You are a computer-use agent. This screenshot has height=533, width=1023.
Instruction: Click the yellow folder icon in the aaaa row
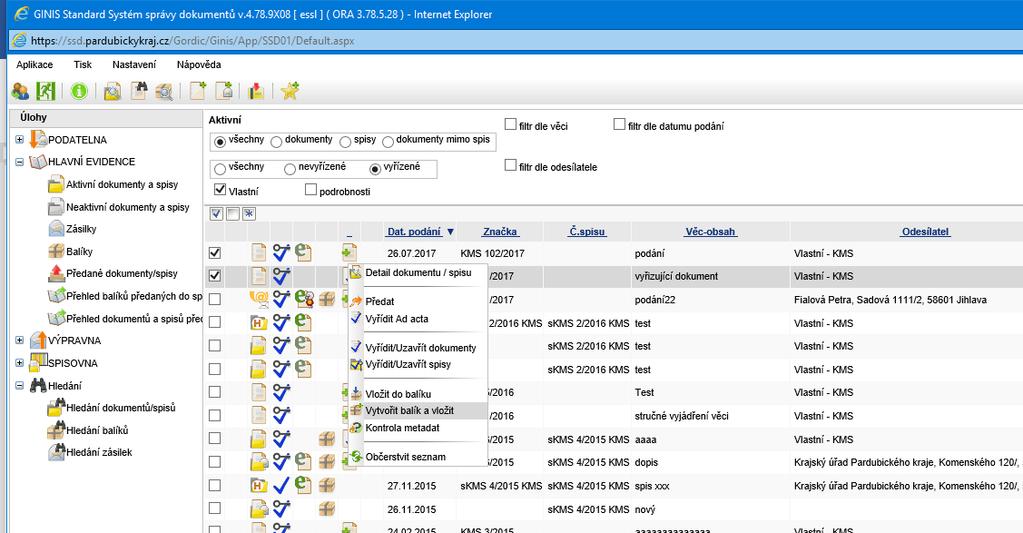[259, 439]
